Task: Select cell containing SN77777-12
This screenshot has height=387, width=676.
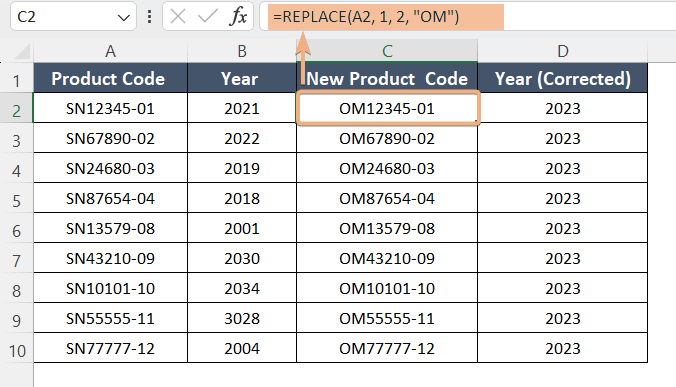Action: (x=110, y=348)
